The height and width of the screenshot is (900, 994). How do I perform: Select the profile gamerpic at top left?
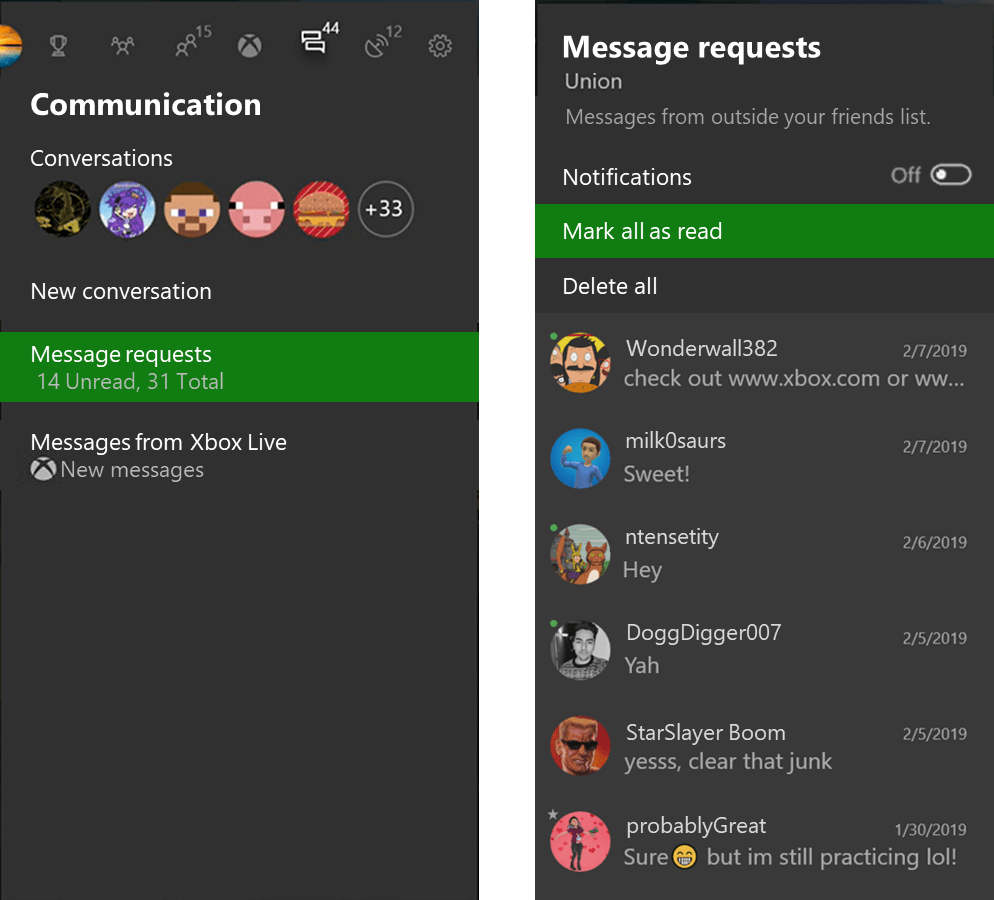pos(10,46)
